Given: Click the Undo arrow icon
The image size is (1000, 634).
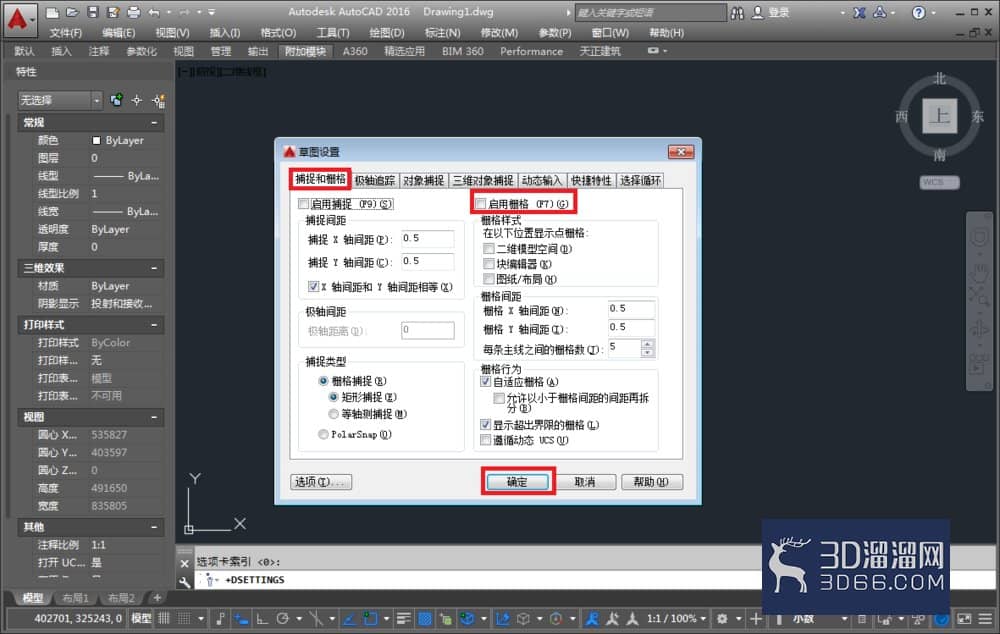Looking at the screenshot, I should pos(154,12).
